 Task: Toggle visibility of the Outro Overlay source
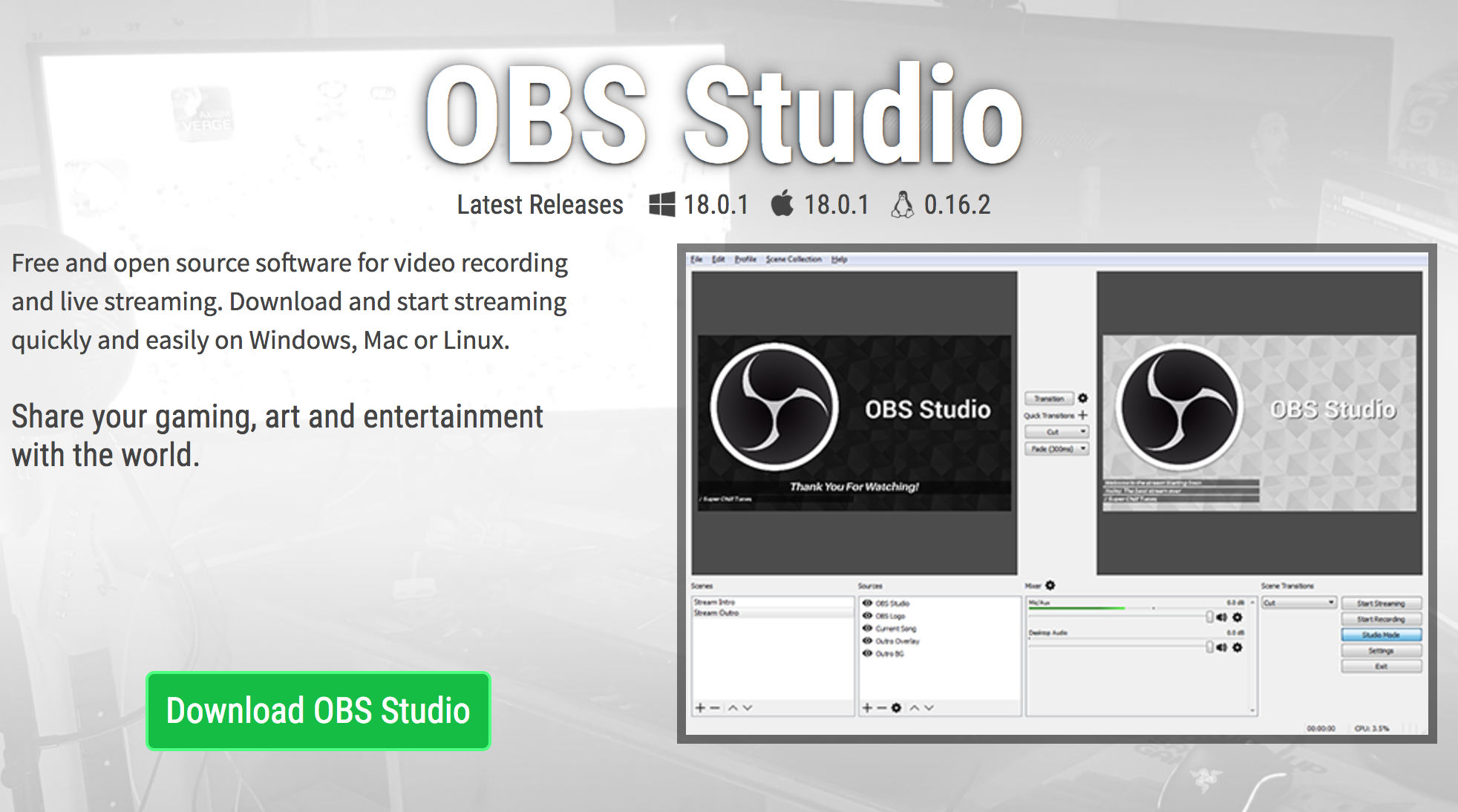tap(866, 641)
